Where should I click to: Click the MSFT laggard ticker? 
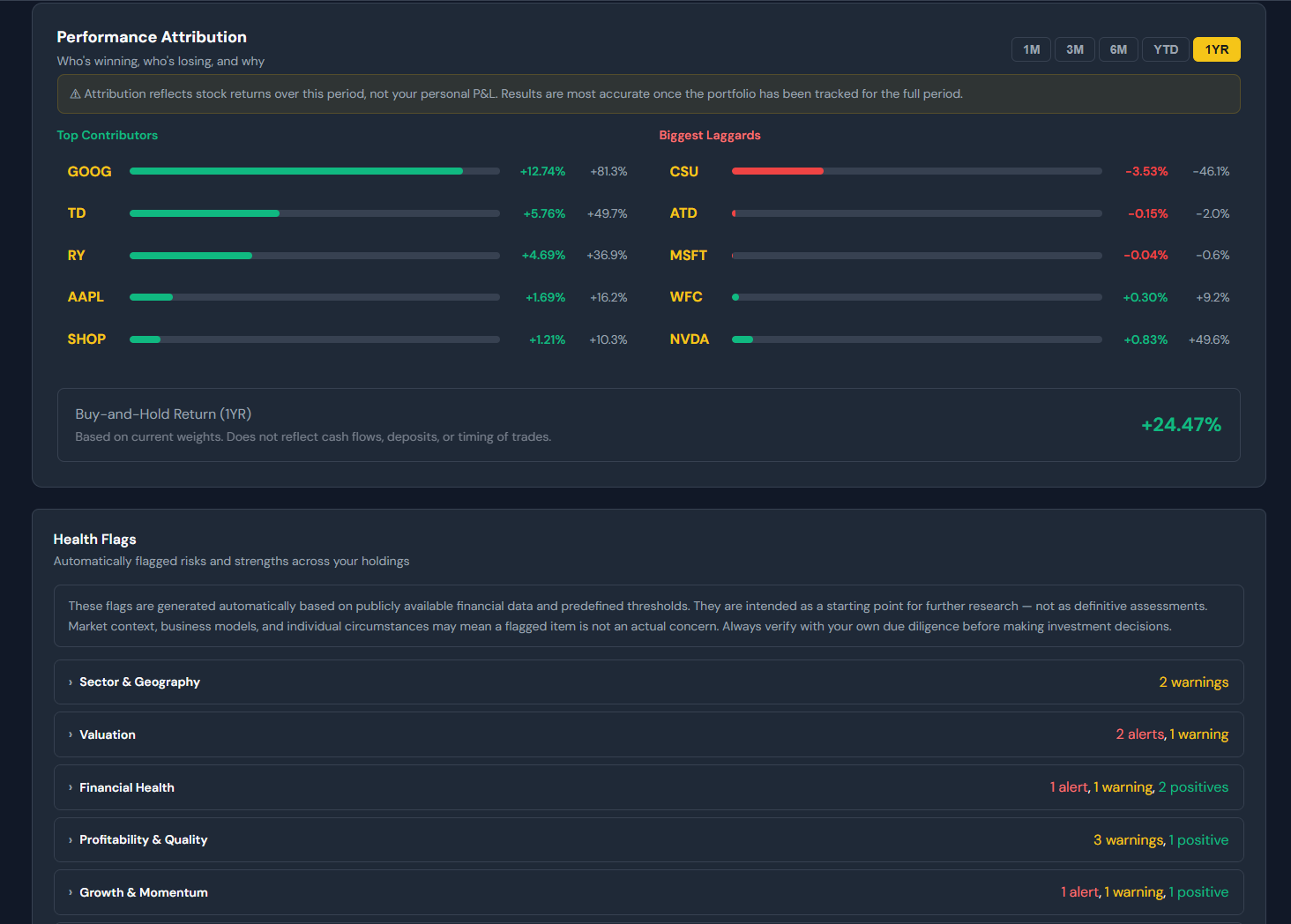coord(688,256)
